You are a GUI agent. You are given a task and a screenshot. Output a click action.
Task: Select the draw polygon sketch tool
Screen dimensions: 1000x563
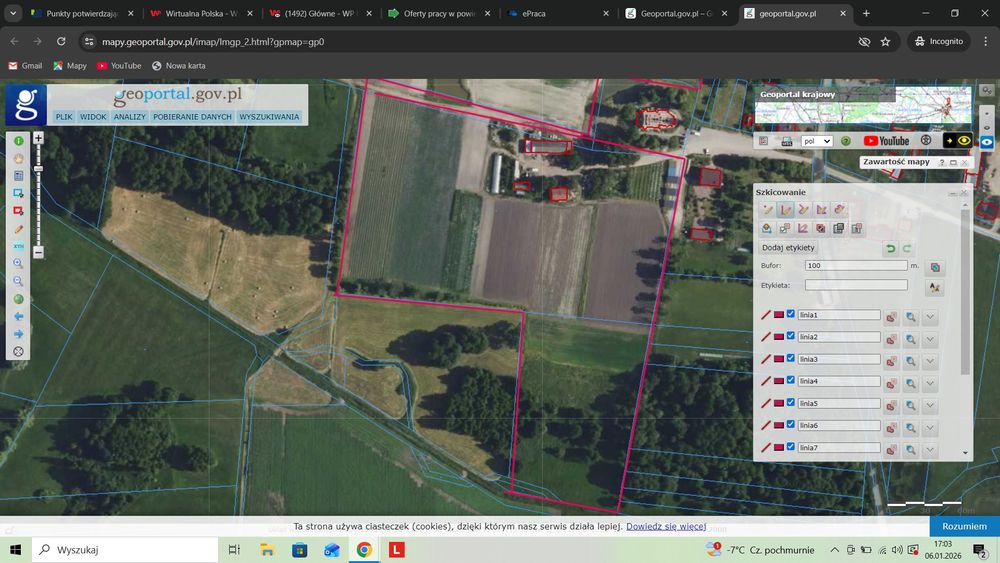pyautogui.click(x=821, y=210)
